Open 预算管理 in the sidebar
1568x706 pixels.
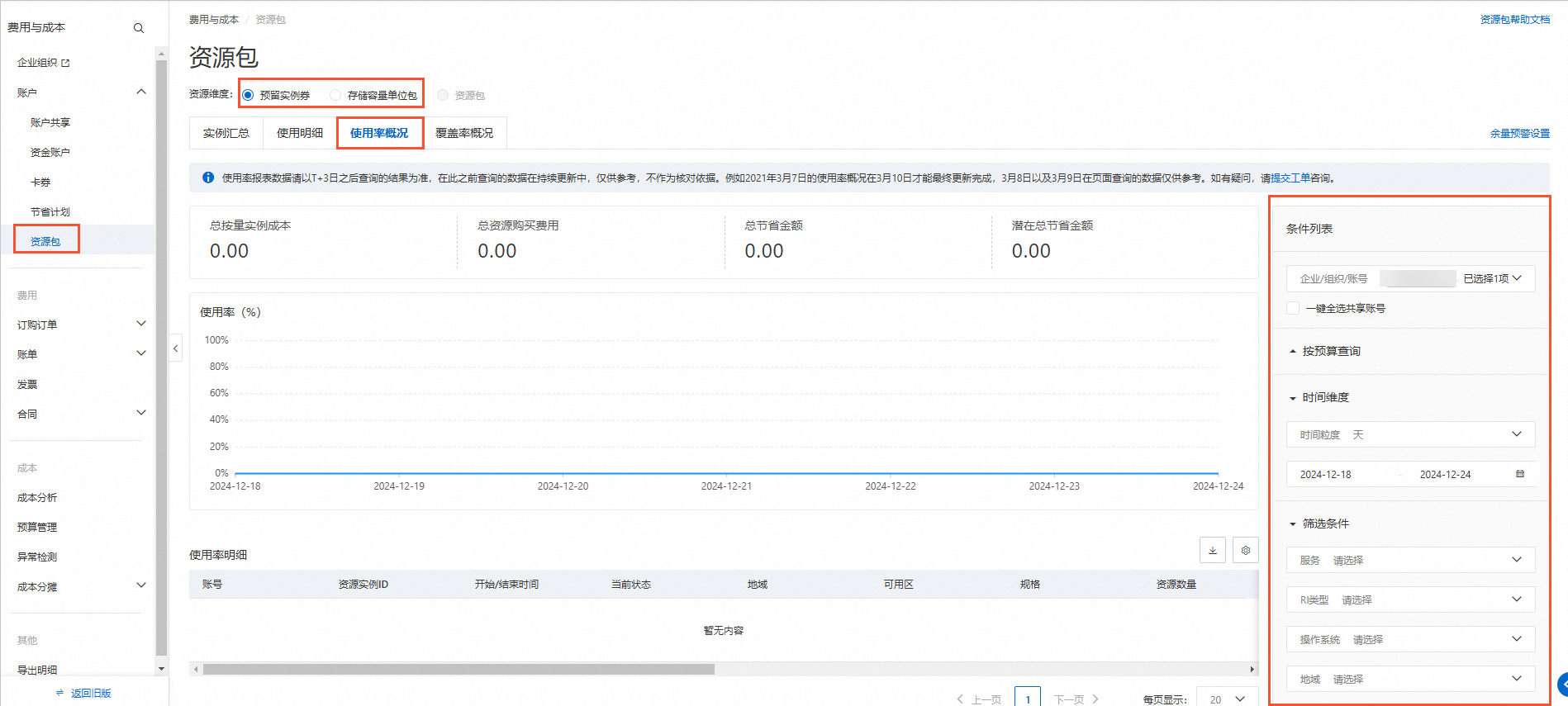coord(37,527)
